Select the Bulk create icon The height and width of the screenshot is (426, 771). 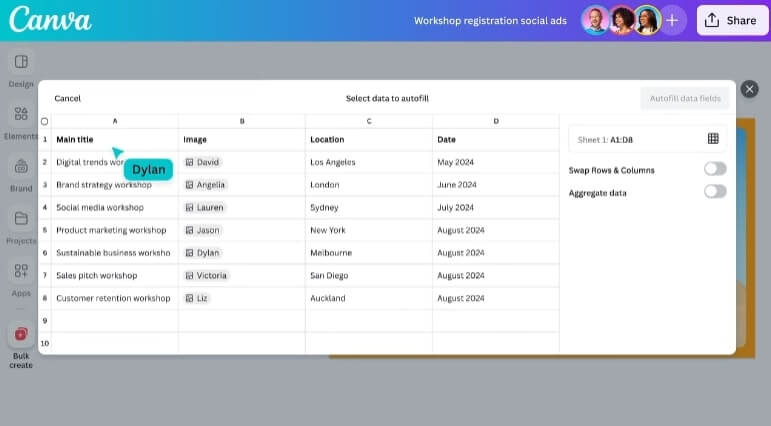[x=21, y=334]
